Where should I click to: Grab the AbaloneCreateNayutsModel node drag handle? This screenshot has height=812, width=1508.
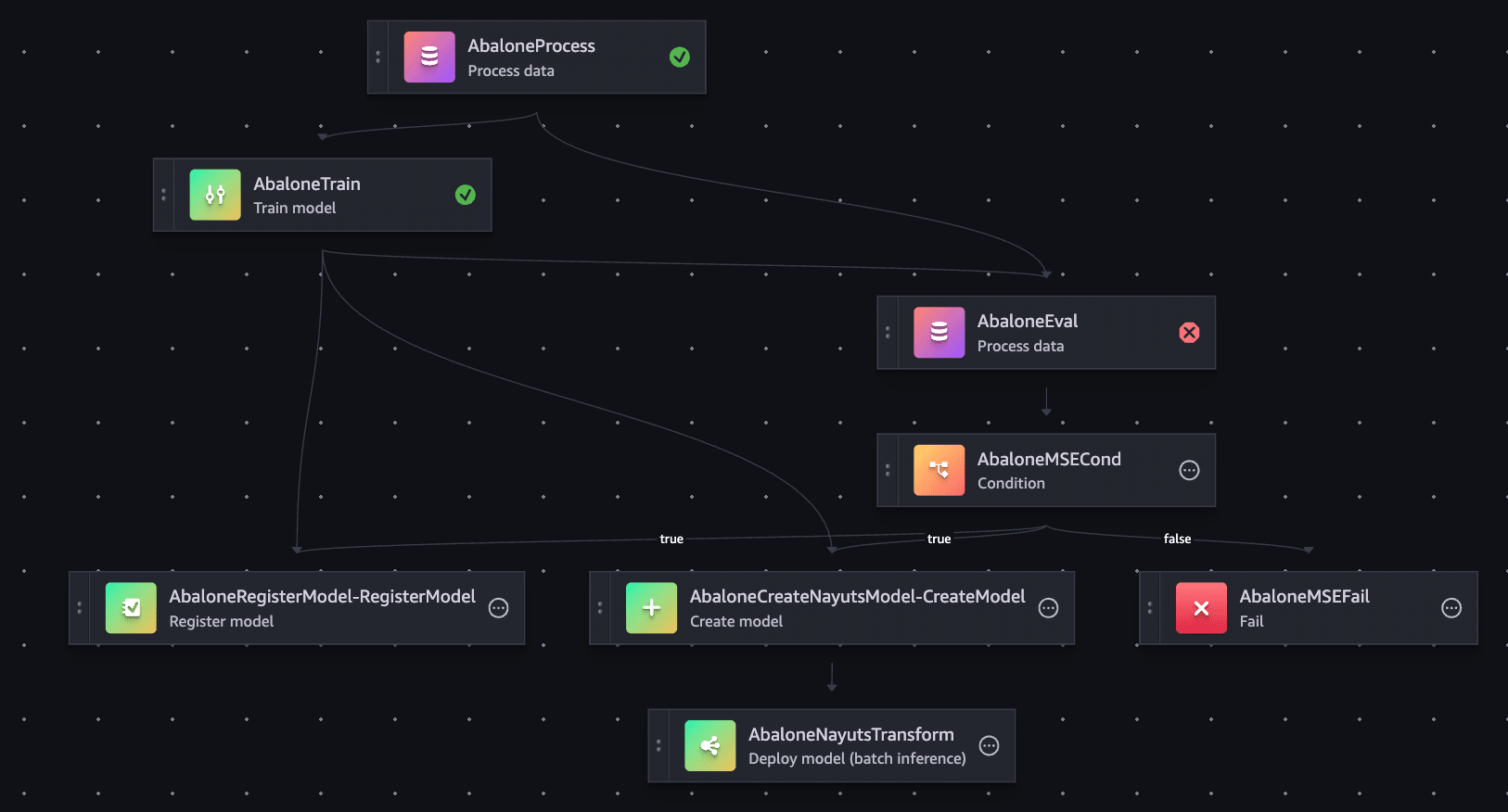click(x=600, y=608)
